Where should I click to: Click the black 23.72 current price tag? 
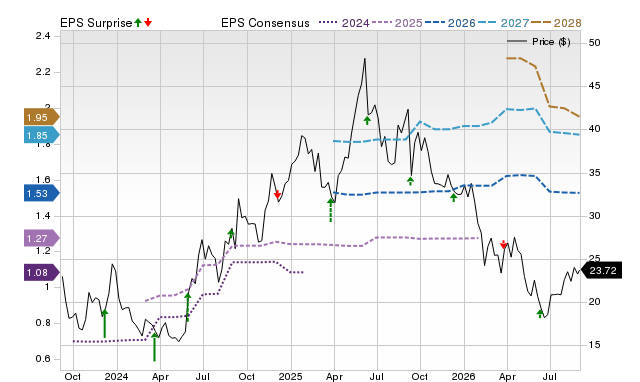click(601, 271)
